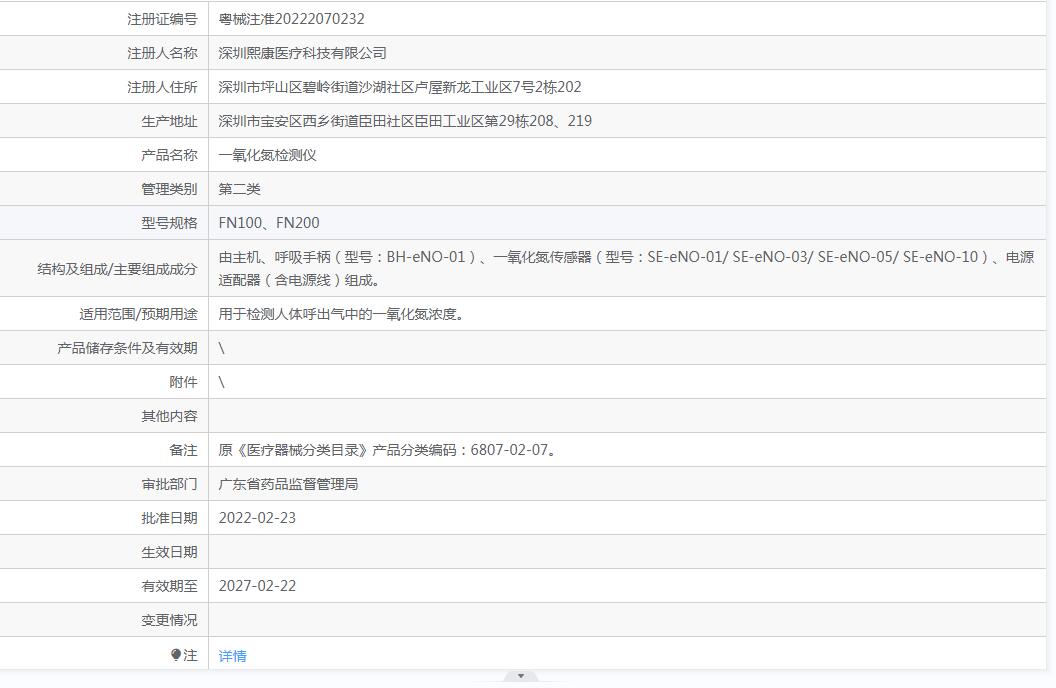Select registration number 粤械注准20222070232
The image size is (1056, 688).
(292, 20)
